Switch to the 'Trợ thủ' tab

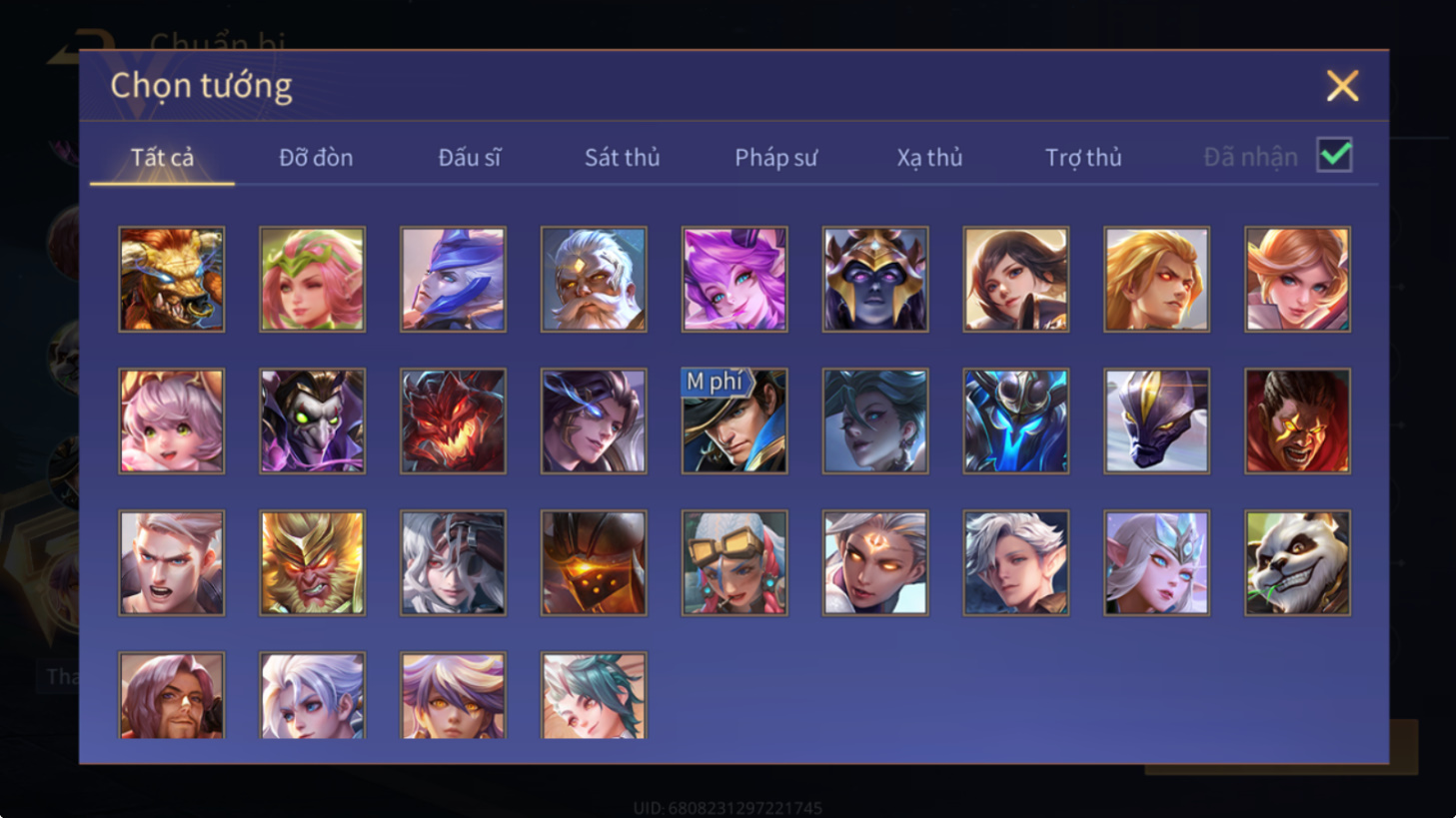[x=1083, y=158]
